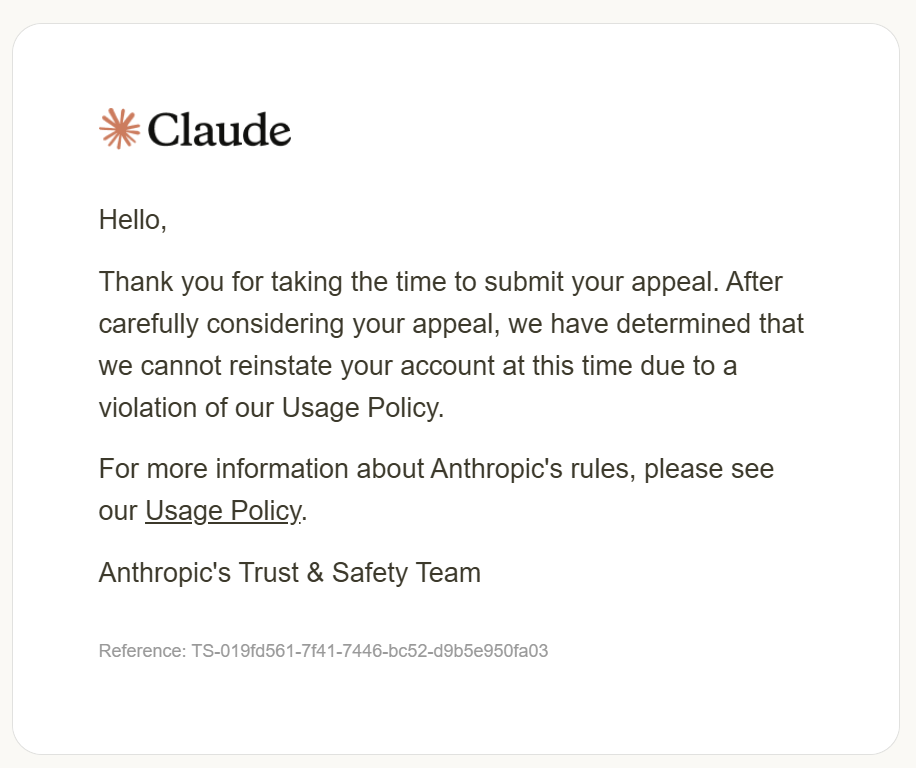Viewport: 916px width, 768px height.
Task: Open the underlined Usage Policy link
Action: pyautogui.click(x=224, y=511)
